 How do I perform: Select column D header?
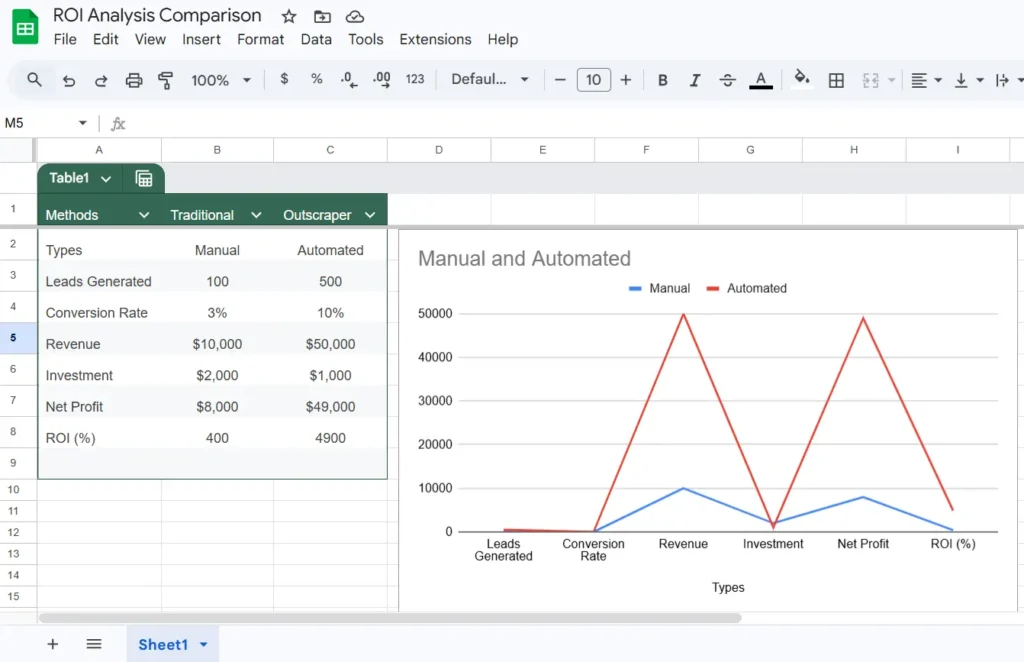point(439,150)
